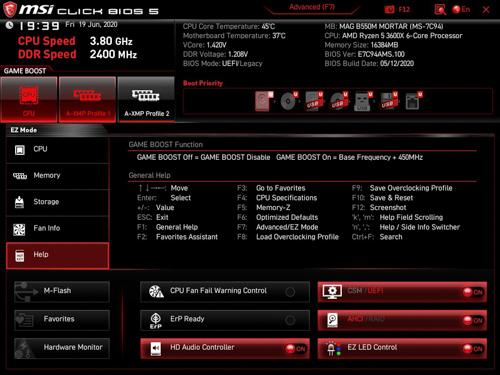Click the ErP leaf icon
500x375 pixels.
coord(156,321)
